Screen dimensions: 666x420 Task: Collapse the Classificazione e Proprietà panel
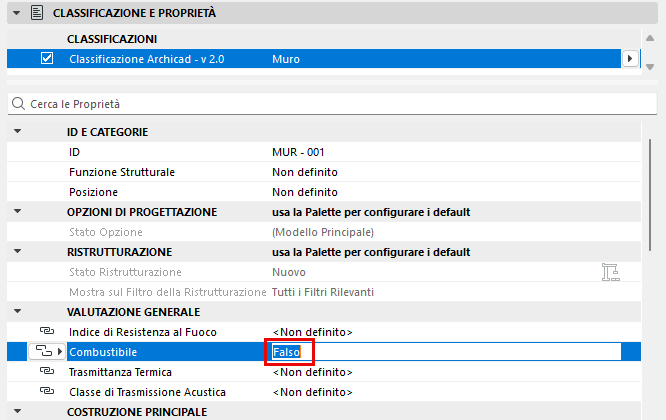coord(17,13)
